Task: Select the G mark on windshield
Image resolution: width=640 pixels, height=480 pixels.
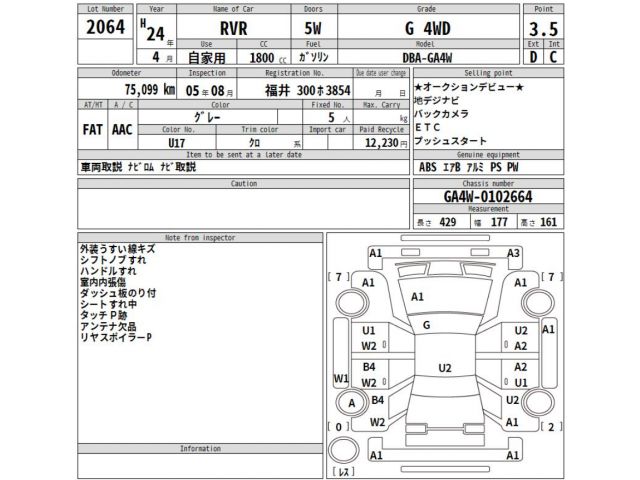Action: [427, 325]
